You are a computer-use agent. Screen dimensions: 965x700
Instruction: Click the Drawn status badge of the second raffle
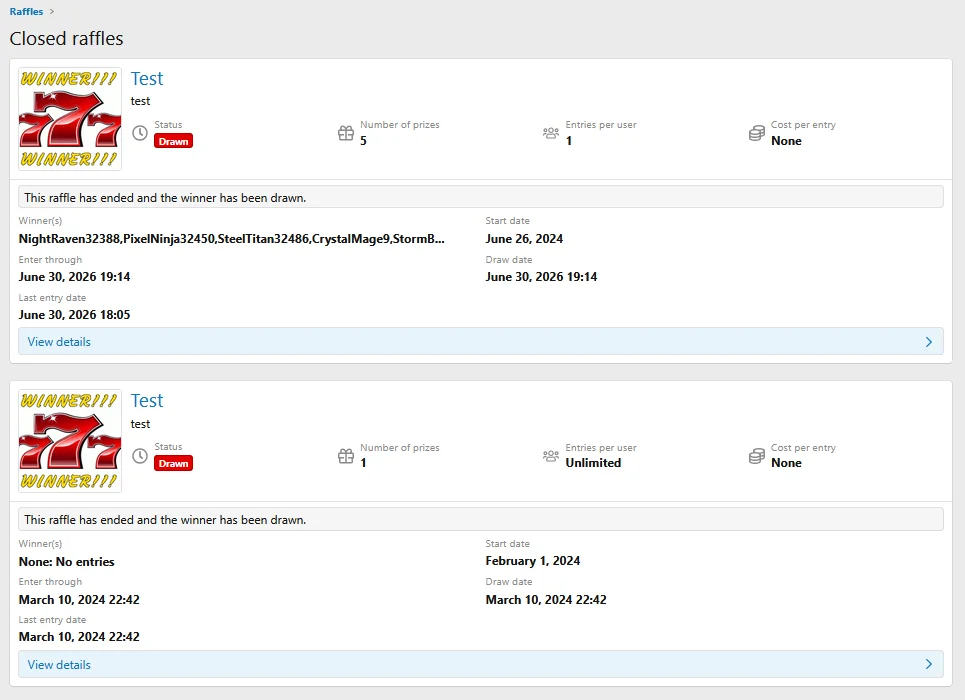coord(174,464)
